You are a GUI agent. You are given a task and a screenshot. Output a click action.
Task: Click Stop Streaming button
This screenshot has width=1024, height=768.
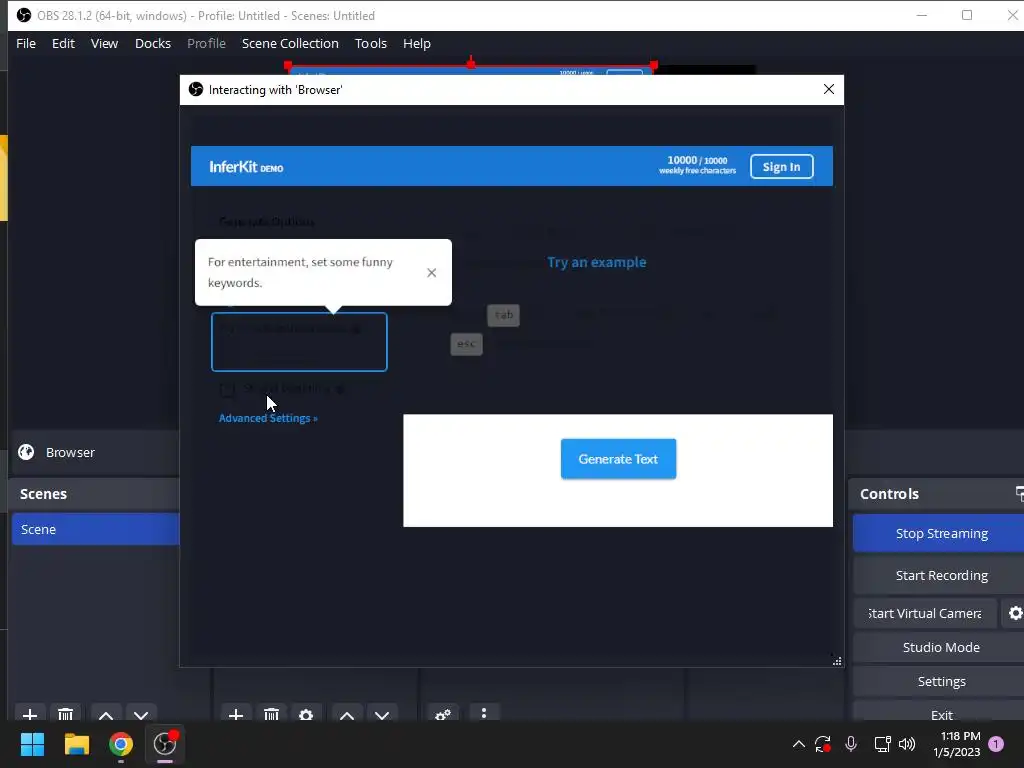pos(941,533)
